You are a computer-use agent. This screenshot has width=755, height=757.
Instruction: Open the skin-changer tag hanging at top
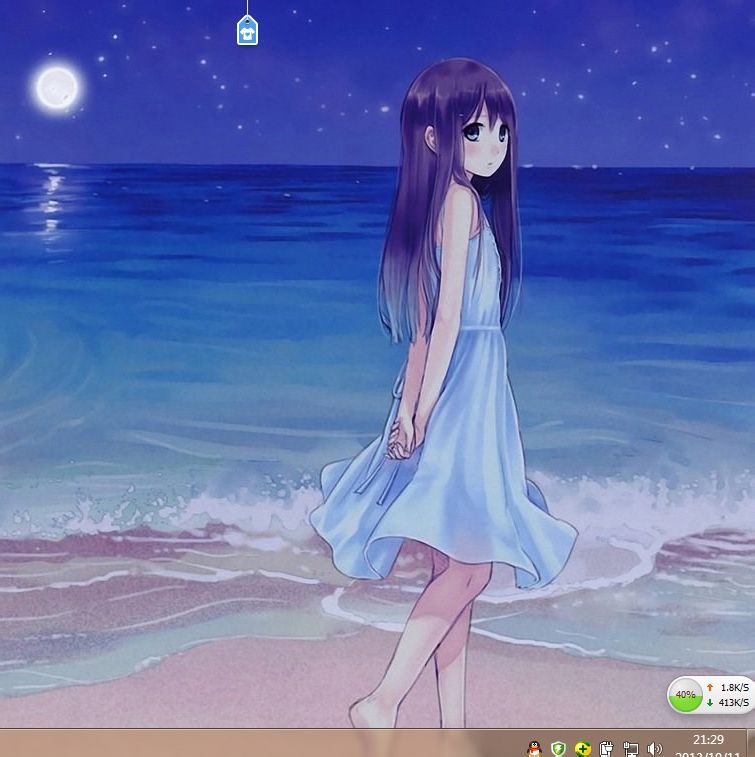pos(247,30)
